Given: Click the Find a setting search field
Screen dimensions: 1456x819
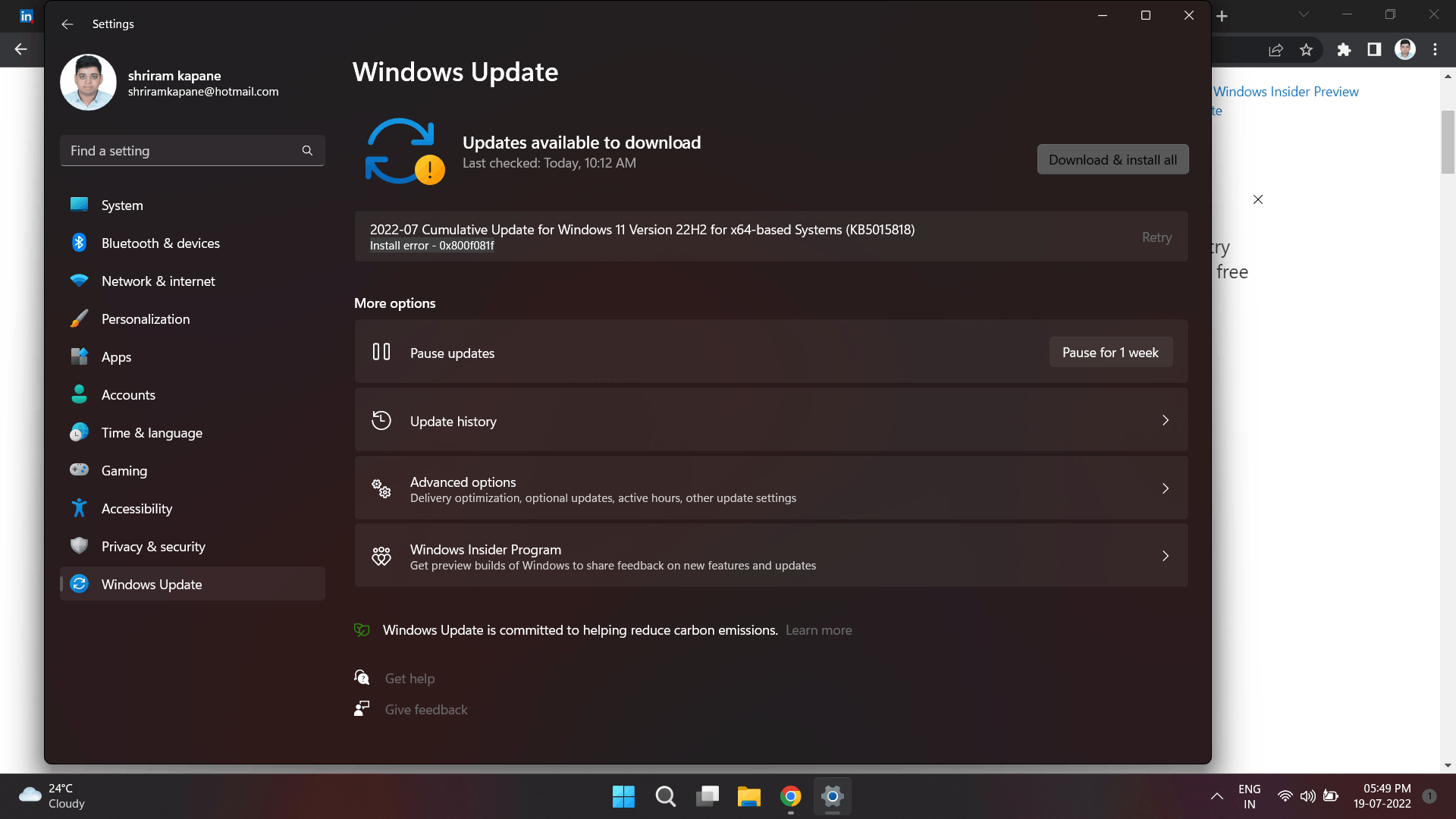Looking at the screenshot, I should (x=192, y=151).
